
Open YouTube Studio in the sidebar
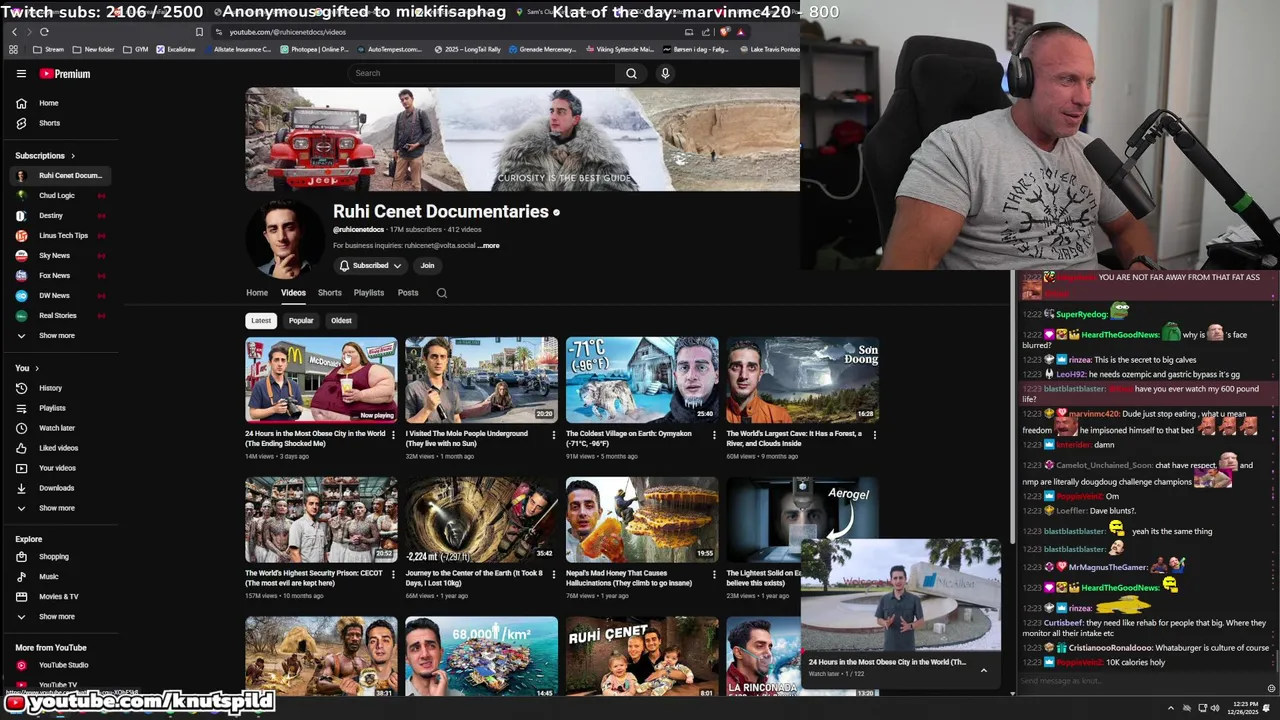tap(60, 665)
